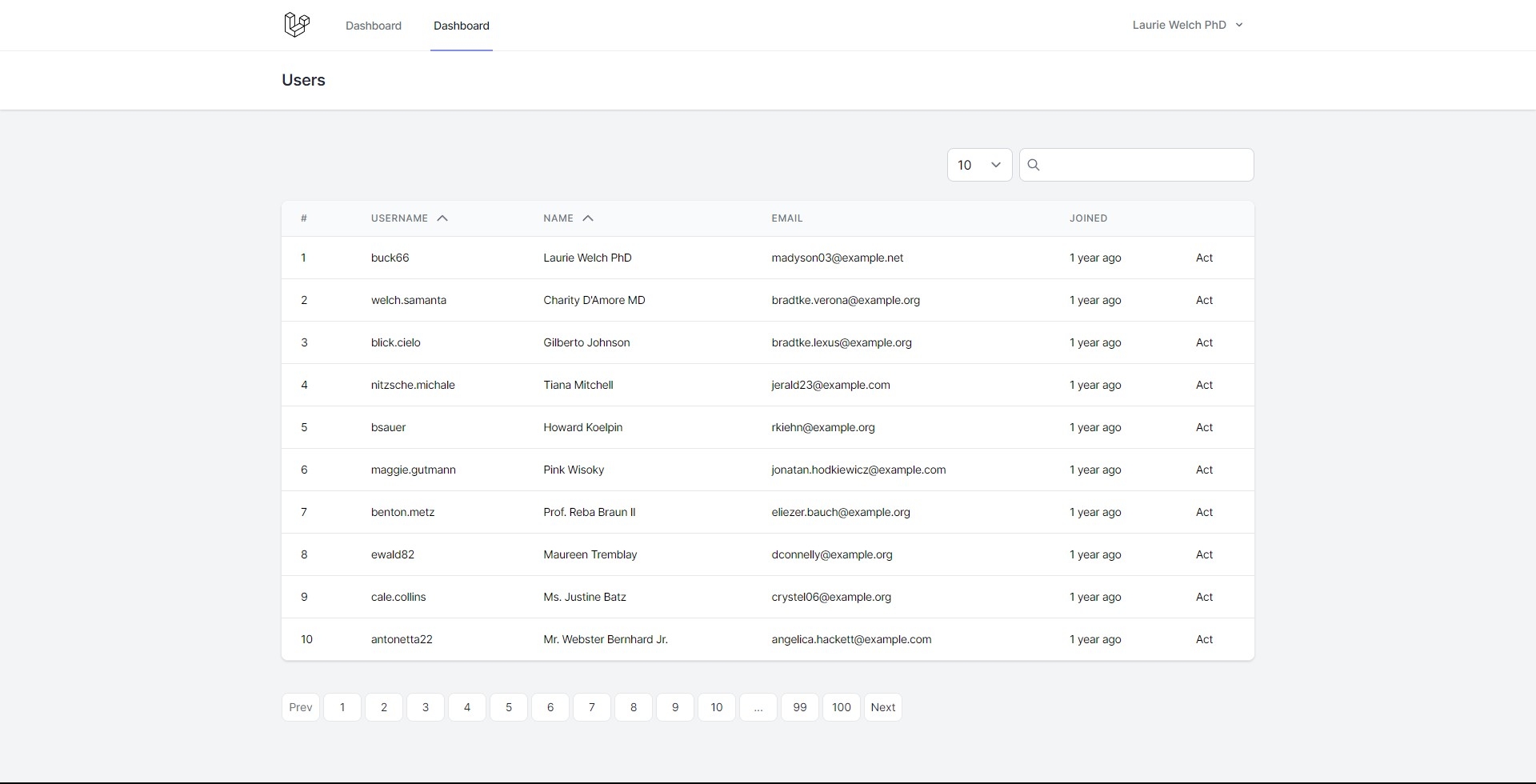Jump to page 99 in pagination

point(800,707)
